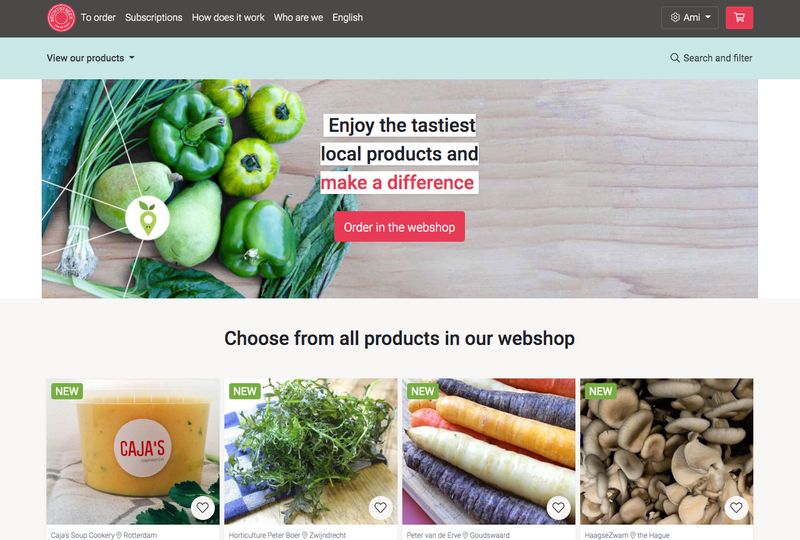
Task: Click the green location pin logo on banner
Action: tap(147, 218)
